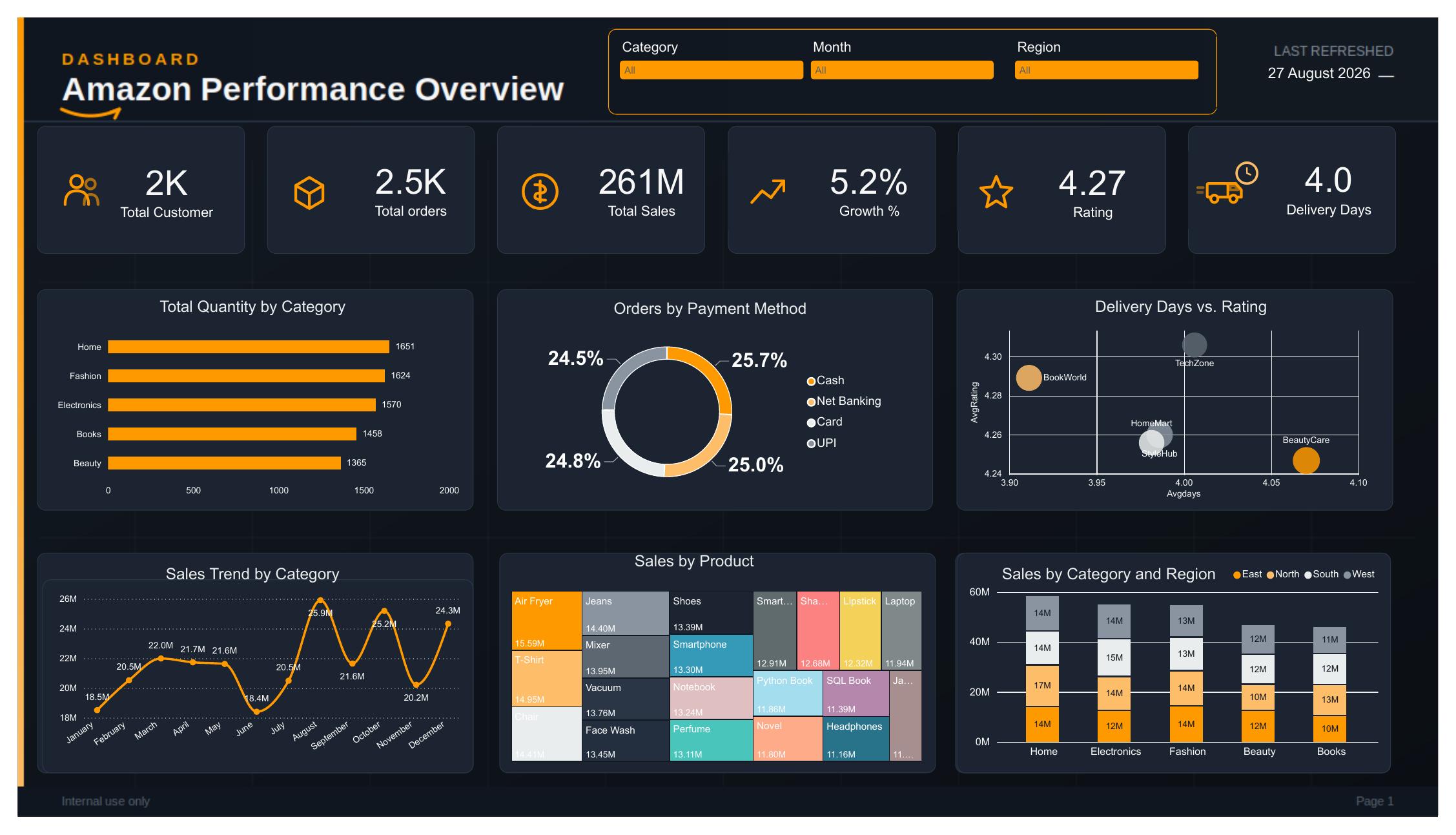Select the Jeans treemap tile
This screenshot has width=1456, height=835.
(625, 613)
